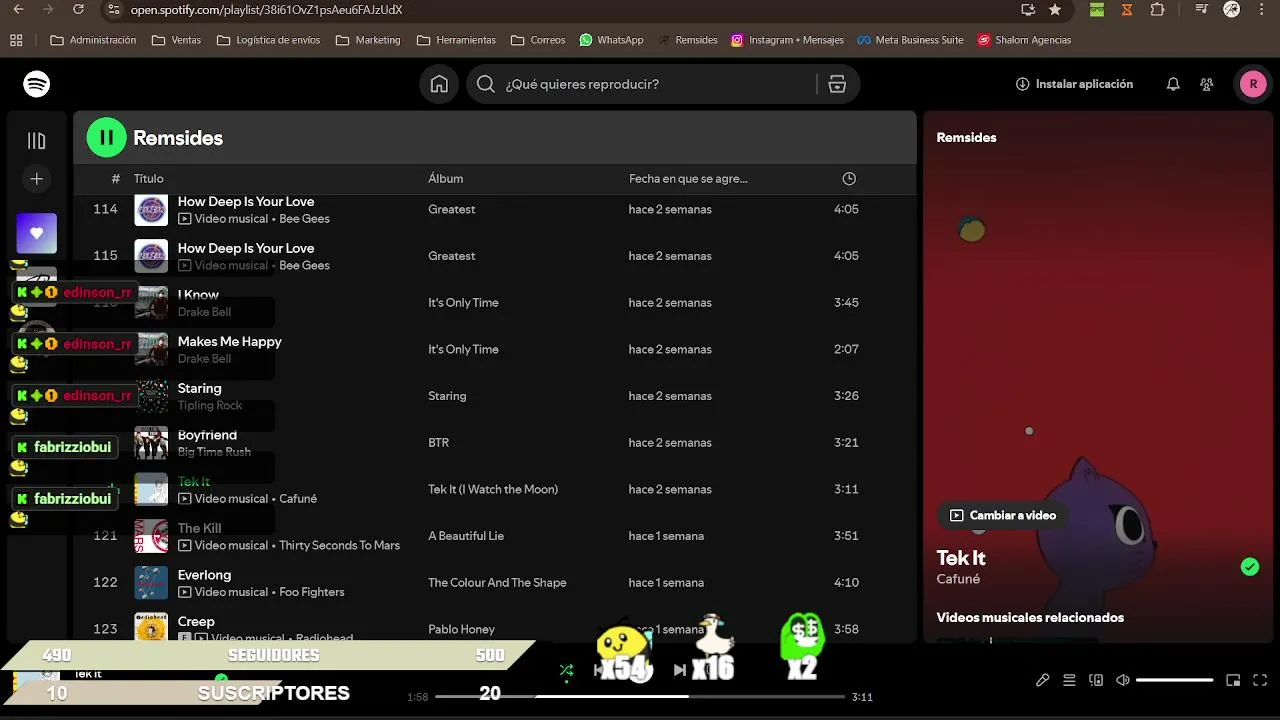Open the Chrome profile avatar
Viewport: 1280px width, 720px height.
pos(1232,9)
